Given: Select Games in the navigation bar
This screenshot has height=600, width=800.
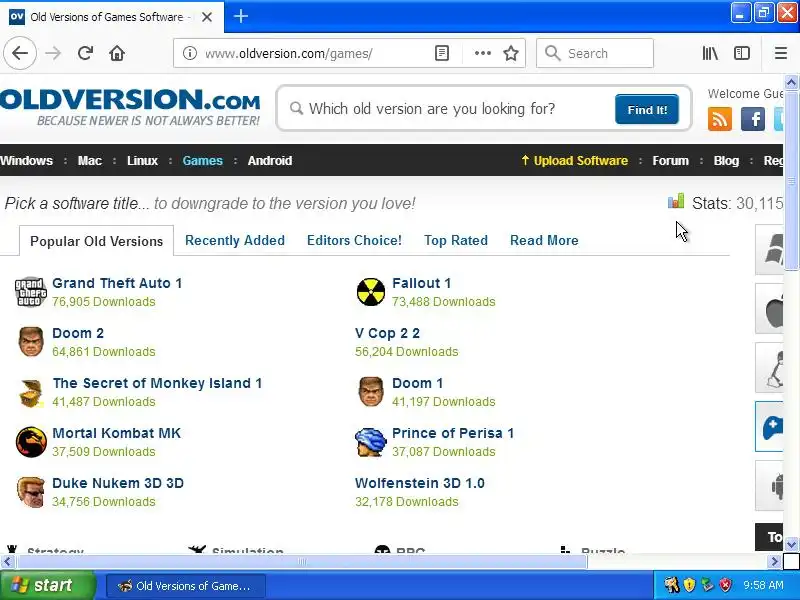Looking at the screenshot, I should tap(203, 161).
